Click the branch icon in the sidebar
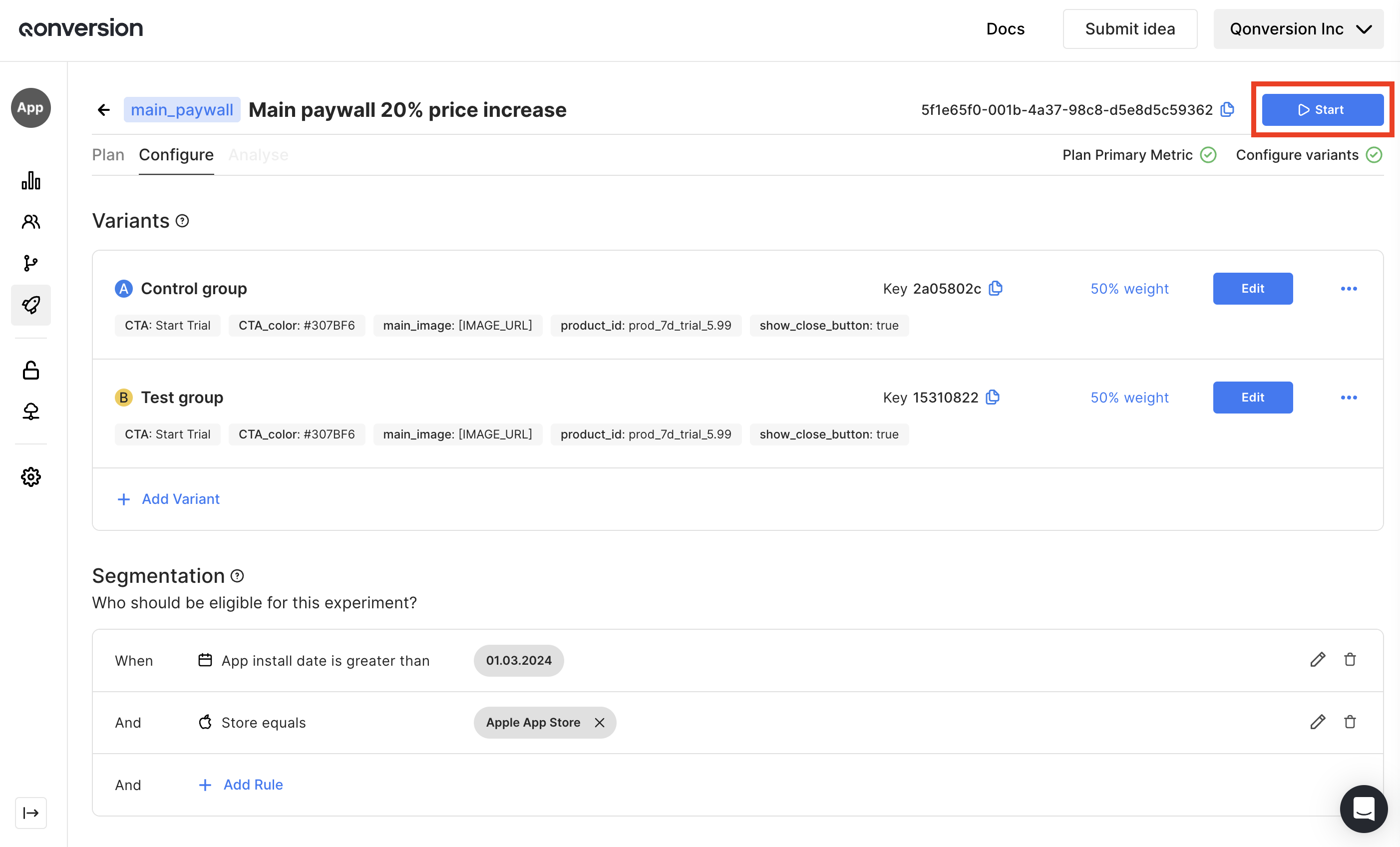 pos(30,263)
